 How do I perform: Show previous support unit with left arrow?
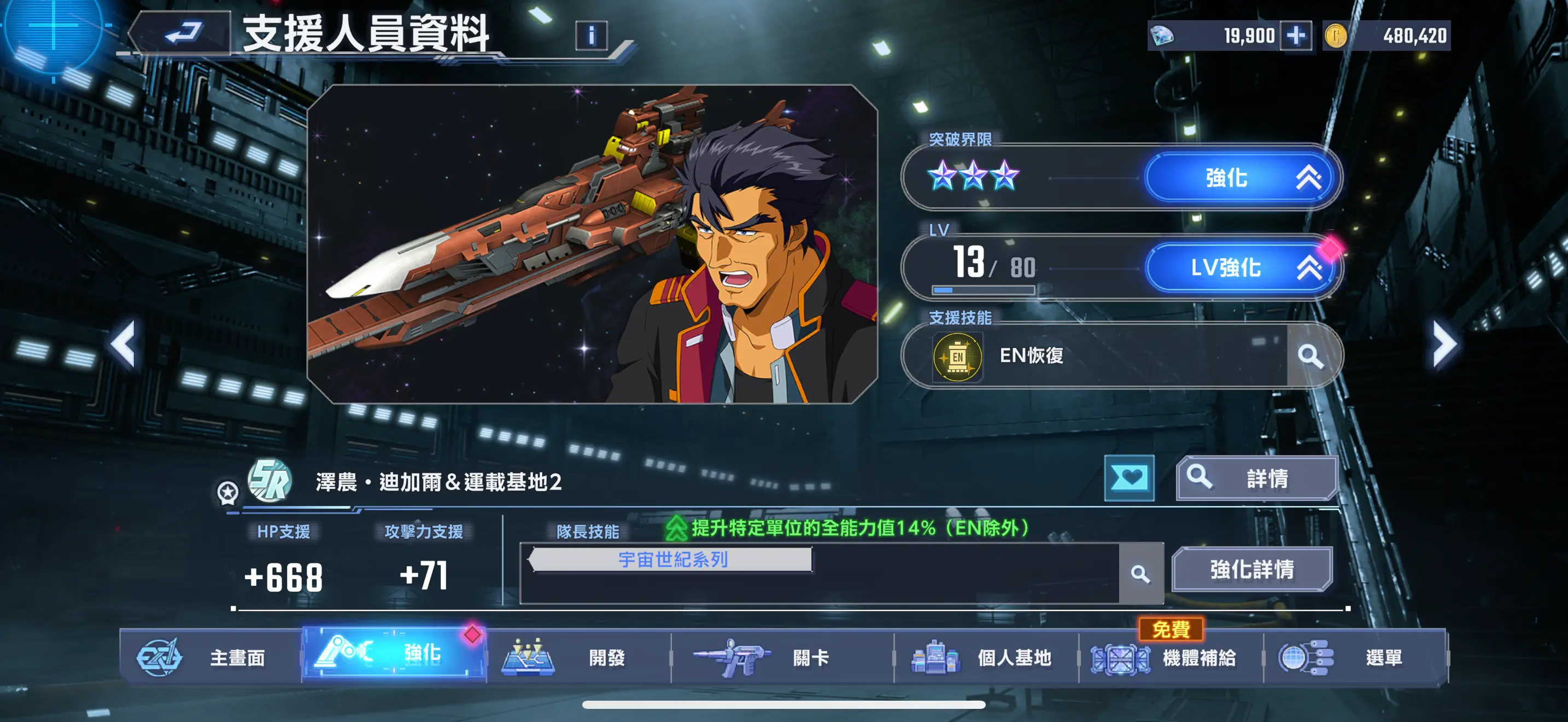(124, 344)
